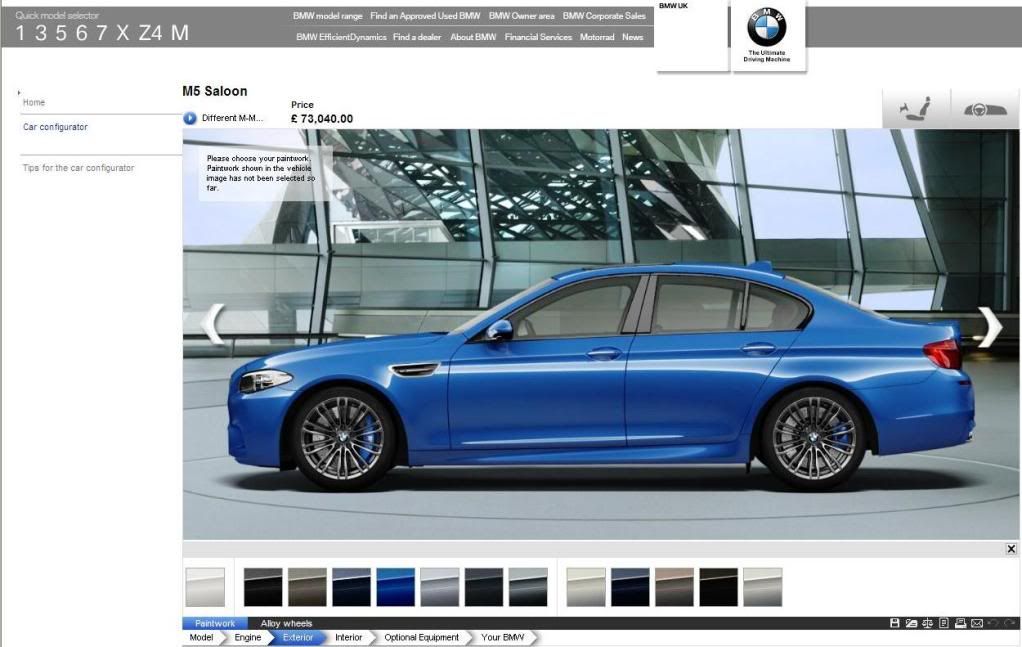Image resolution: width=1022 pixels, height=647 pixels.
Task: Go to the Model step
Action: click(201, 638)
